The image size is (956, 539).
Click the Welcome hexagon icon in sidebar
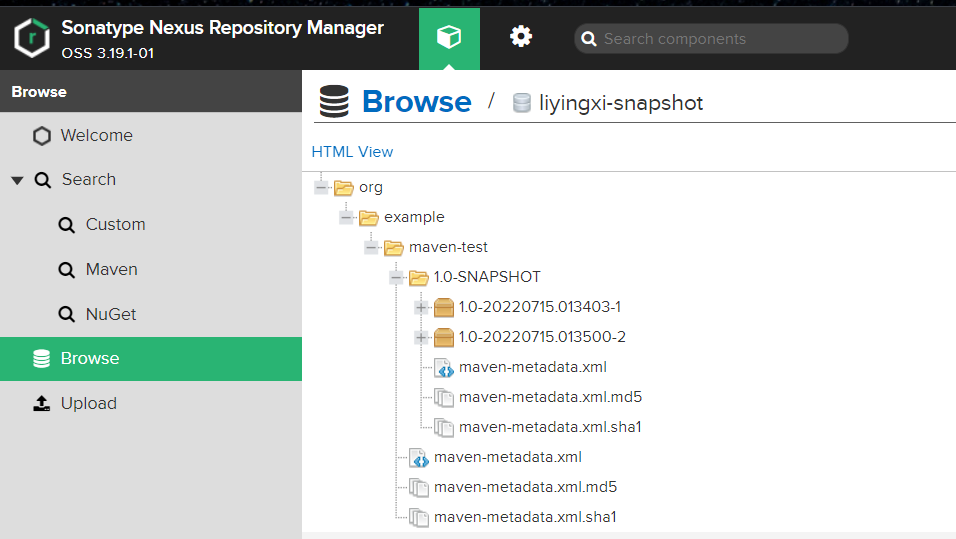tap(41, 135)
